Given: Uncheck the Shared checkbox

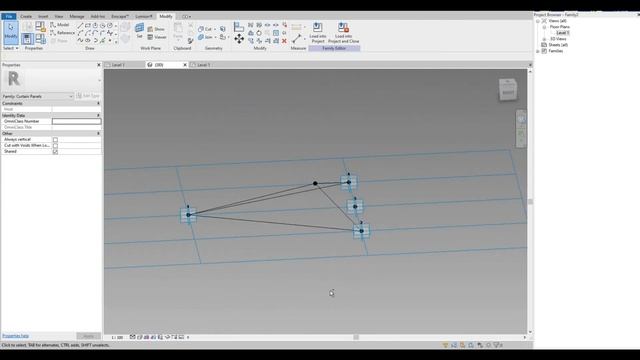Looking at the screenshot, I should [55, 152].
